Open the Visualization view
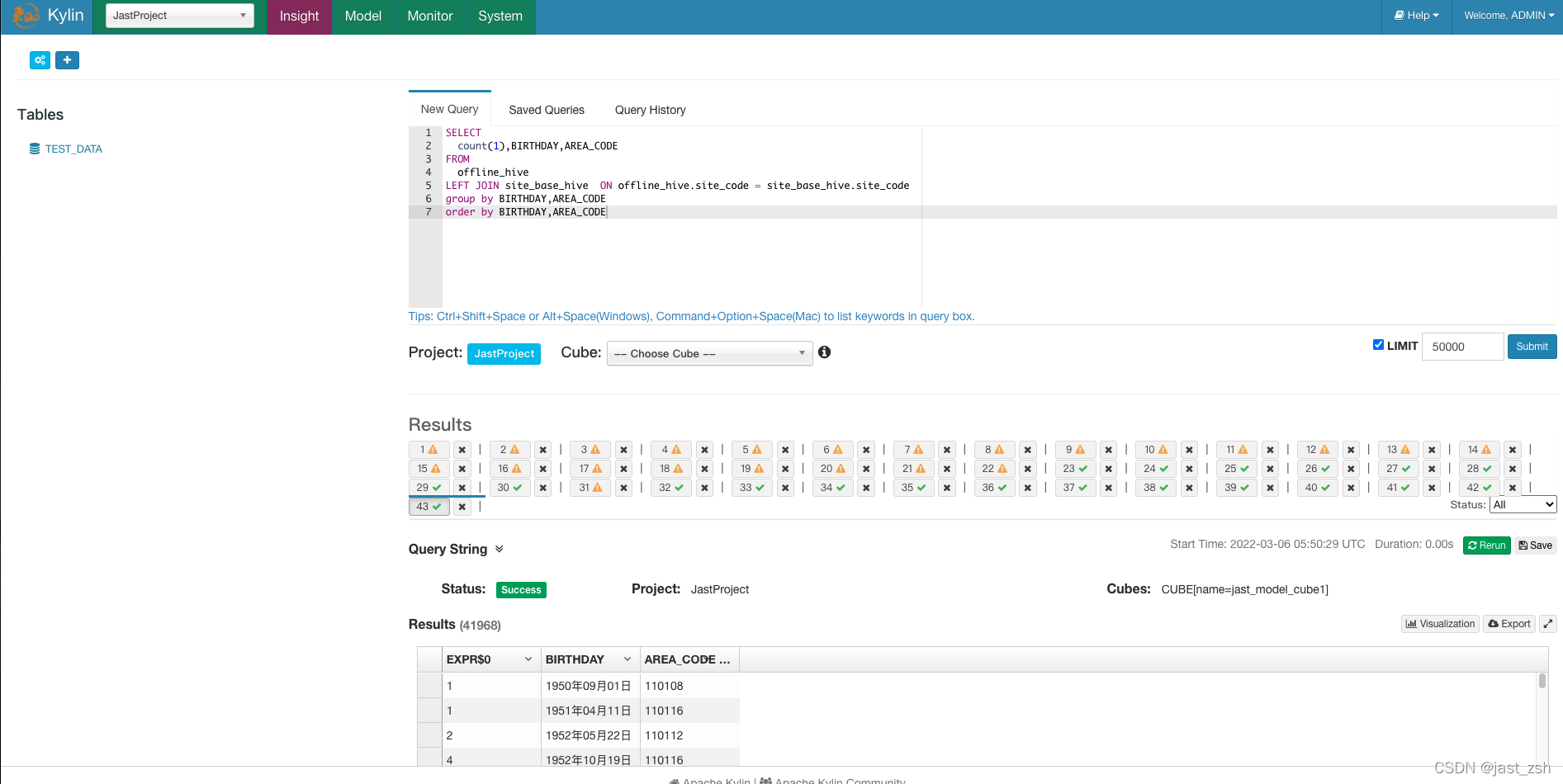The image size is (1563, 784). coord(1440,624)
